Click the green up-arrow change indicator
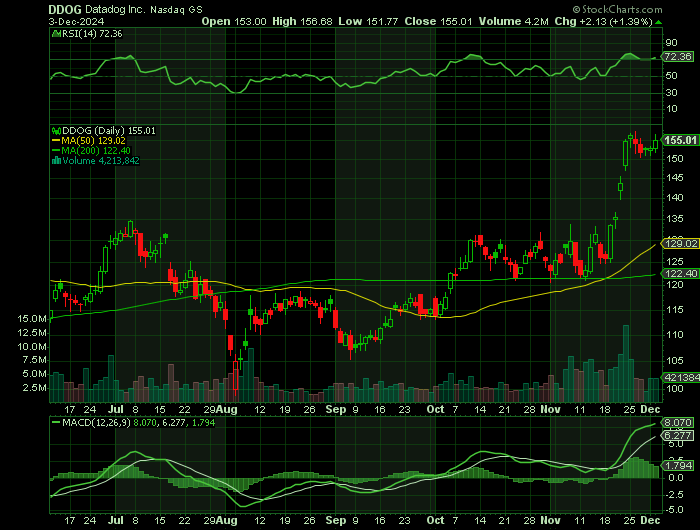This screenshot has height=530, width=700. coord(658,22)
